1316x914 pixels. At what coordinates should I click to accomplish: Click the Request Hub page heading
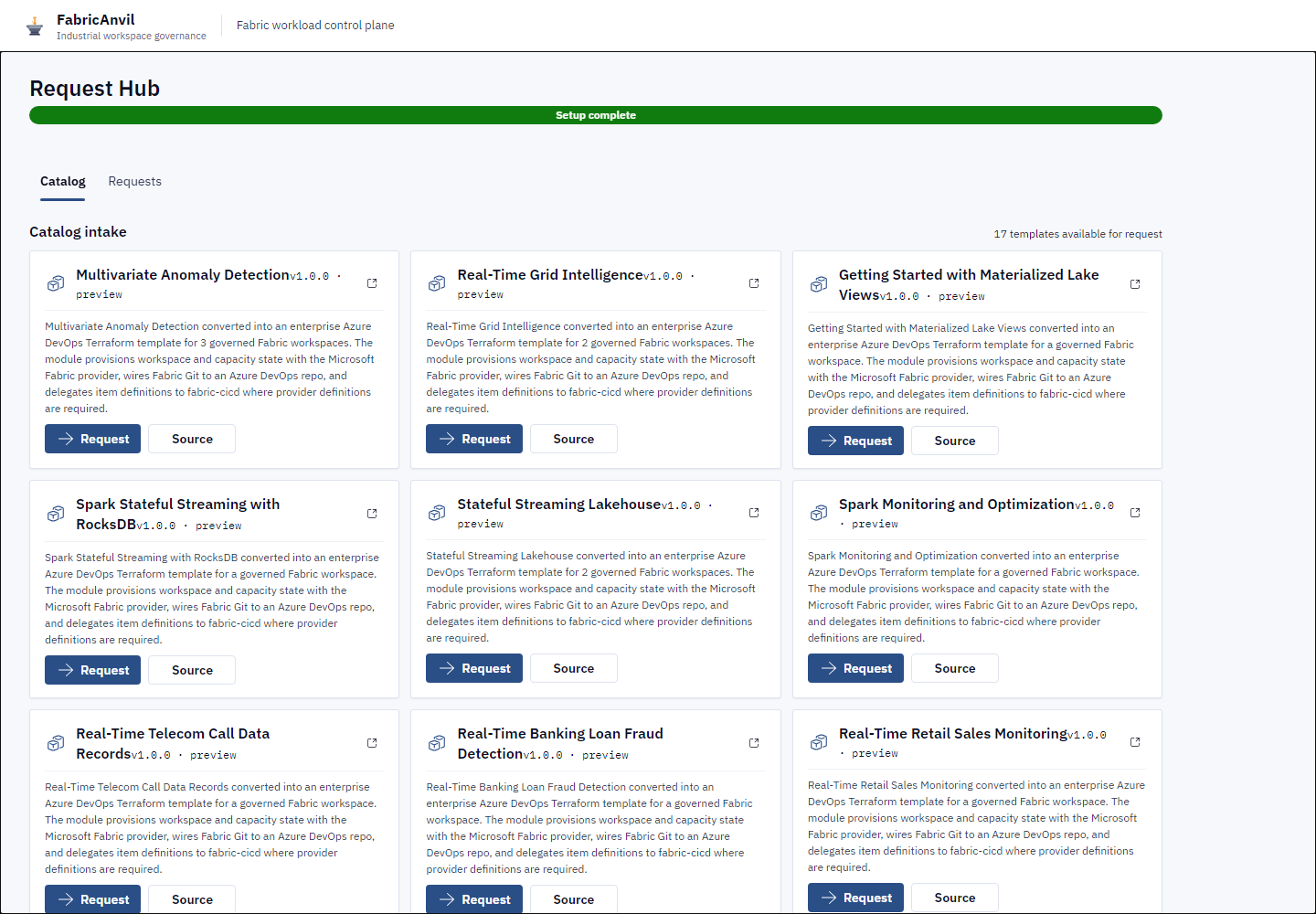(x=95, y=89)
